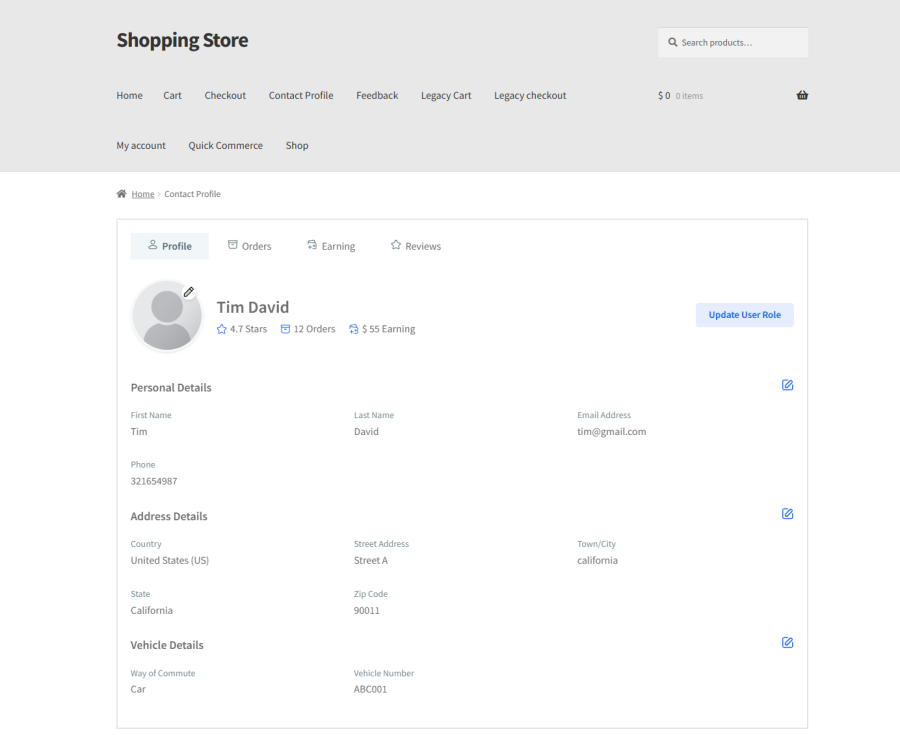Follow the Home breadcrumb link
Viewport: 900px width, 753px height.
pos(142,193)
